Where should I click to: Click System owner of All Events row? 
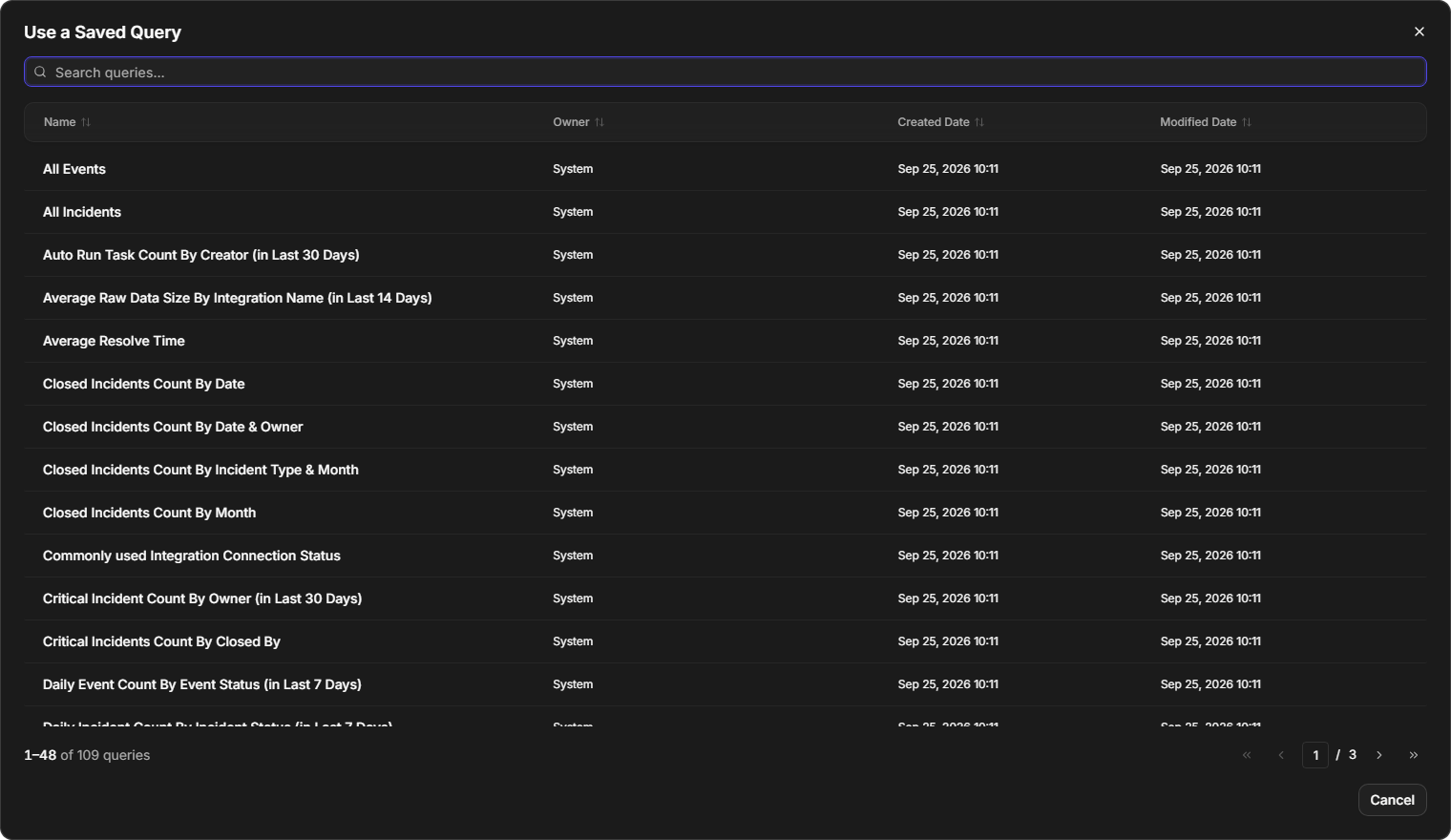pos(573,169)
